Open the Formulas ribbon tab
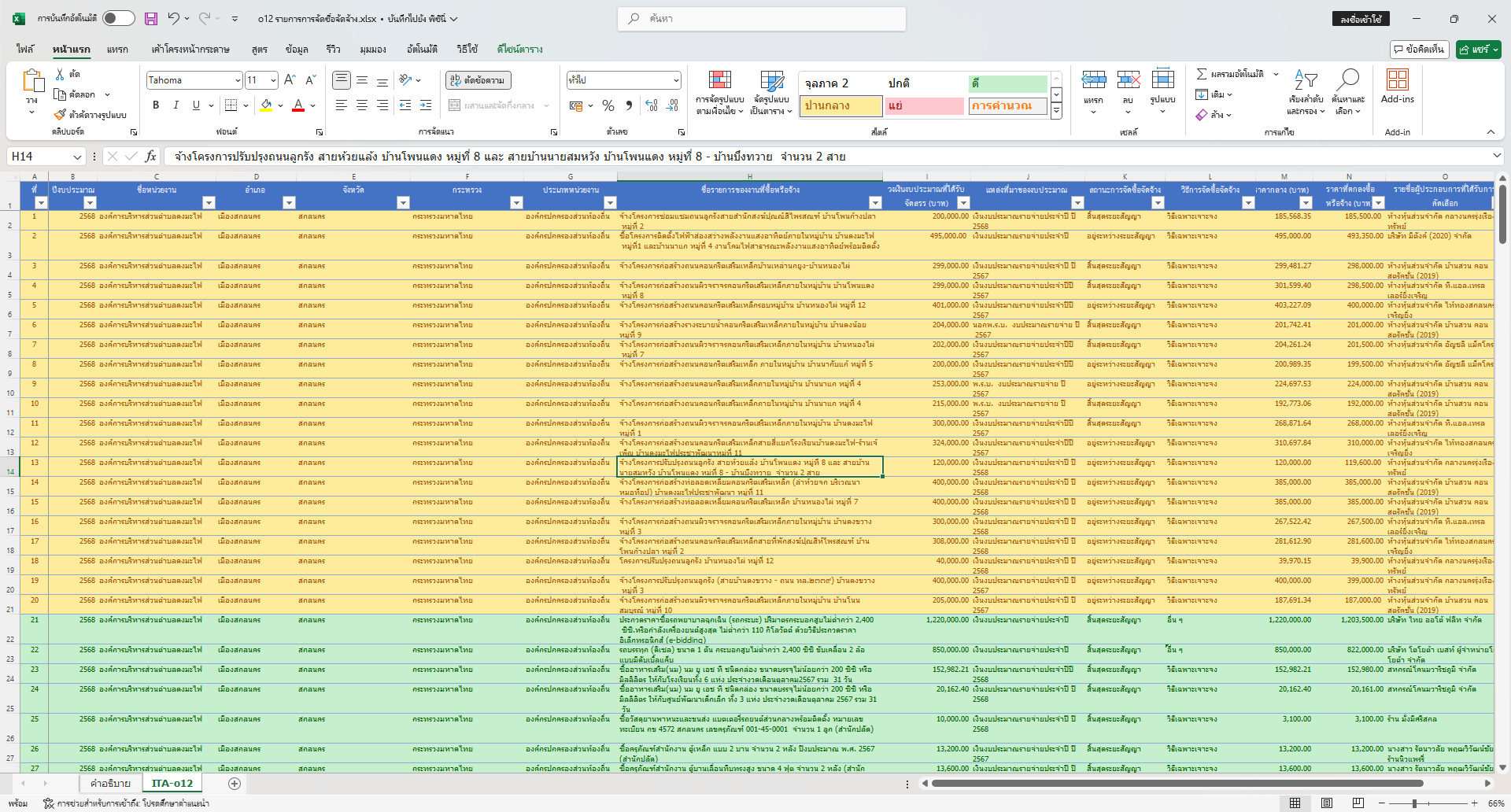This screenshot has height=812, width=1511. tap(259, 50)
